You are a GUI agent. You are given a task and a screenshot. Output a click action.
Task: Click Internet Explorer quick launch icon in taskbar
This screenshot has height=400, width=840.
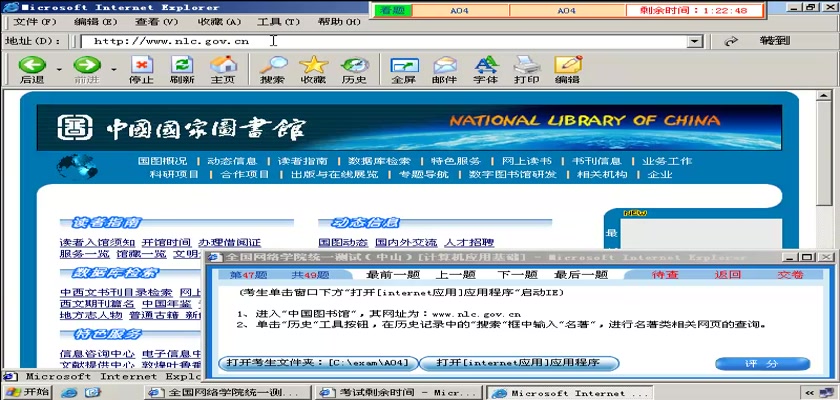(x=69, y=393)
